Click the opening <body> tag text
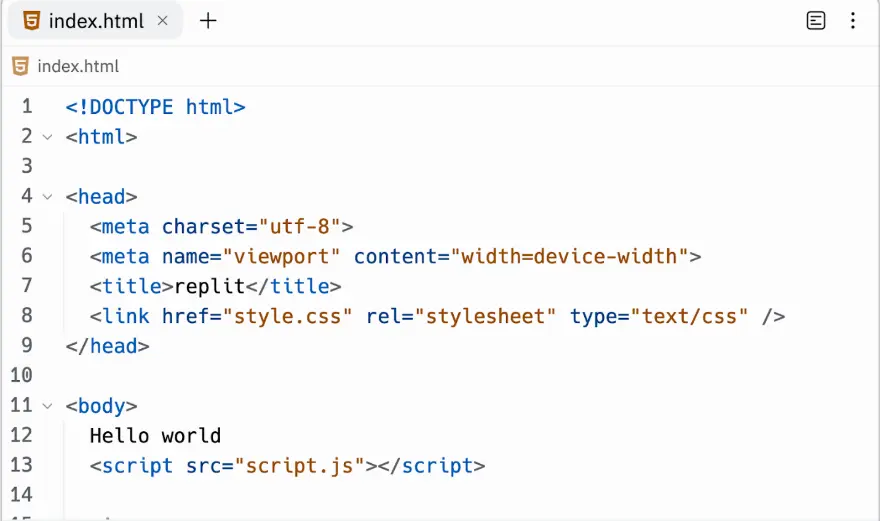The image size is (880, 521). click(102, 406)
